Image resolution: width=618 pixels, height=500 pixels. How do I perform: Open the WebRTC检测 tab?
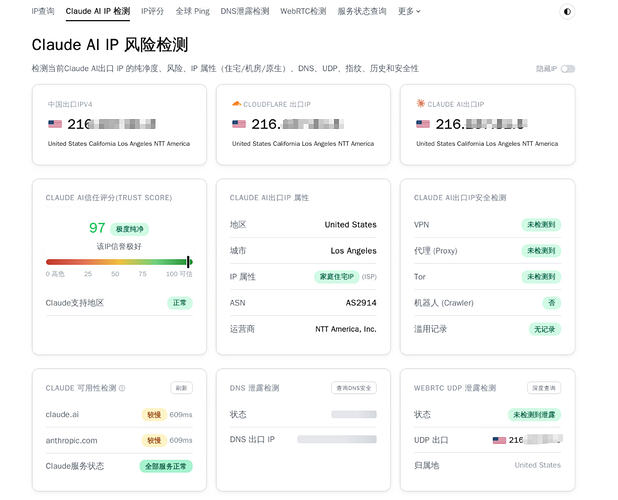303,11
